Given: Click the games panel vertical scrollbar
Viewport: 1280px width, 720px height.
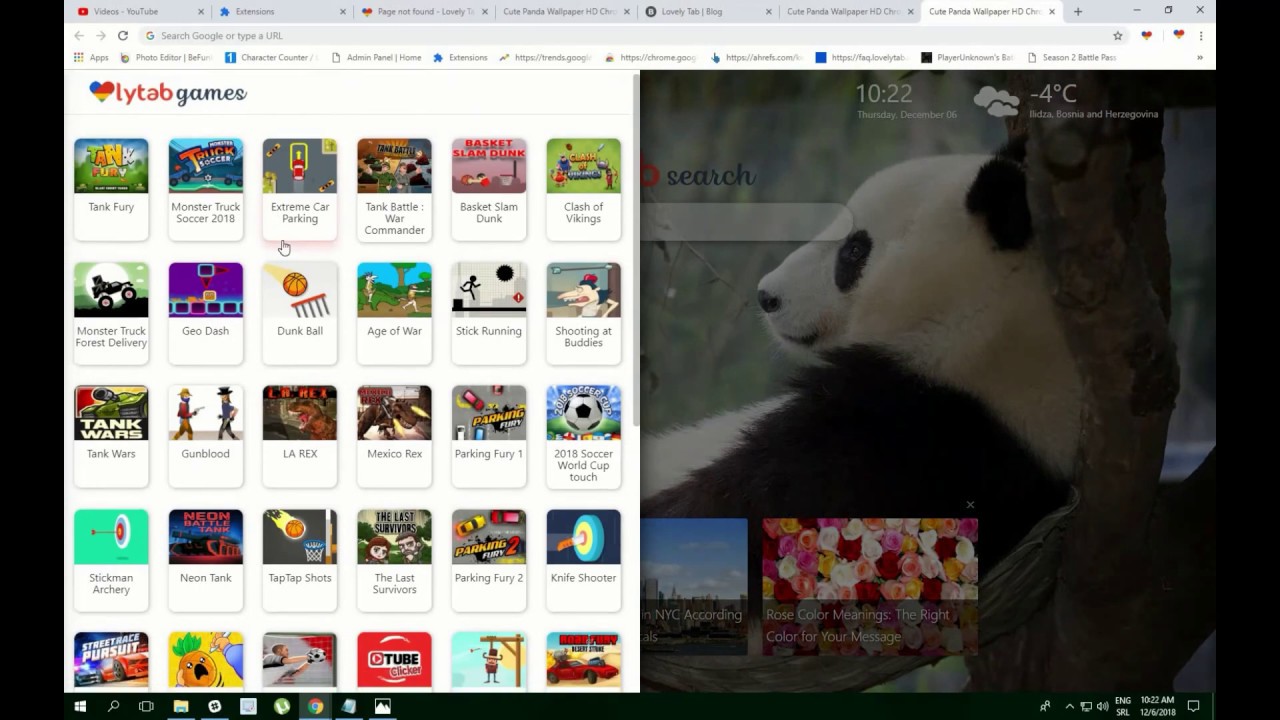Looking at the screenshot, I should click(x=635, y=250).
